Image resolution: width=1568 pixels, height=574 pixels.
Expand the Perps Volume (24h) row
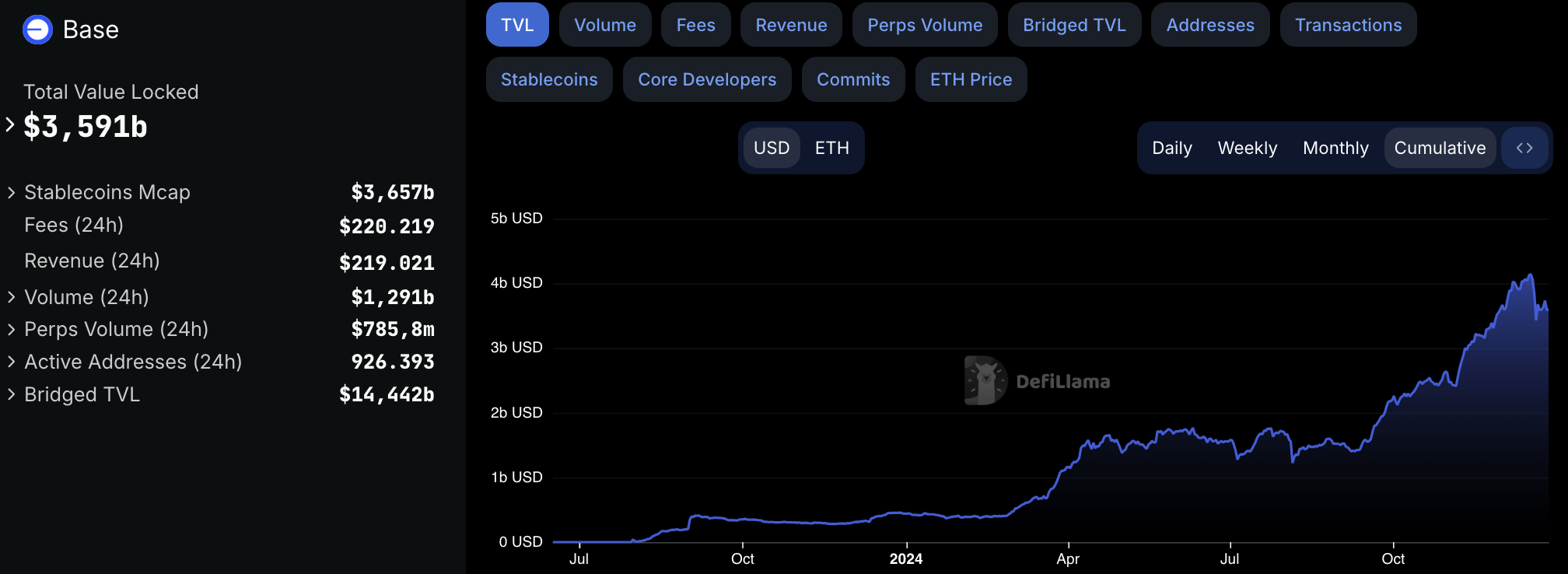[11, 329]
